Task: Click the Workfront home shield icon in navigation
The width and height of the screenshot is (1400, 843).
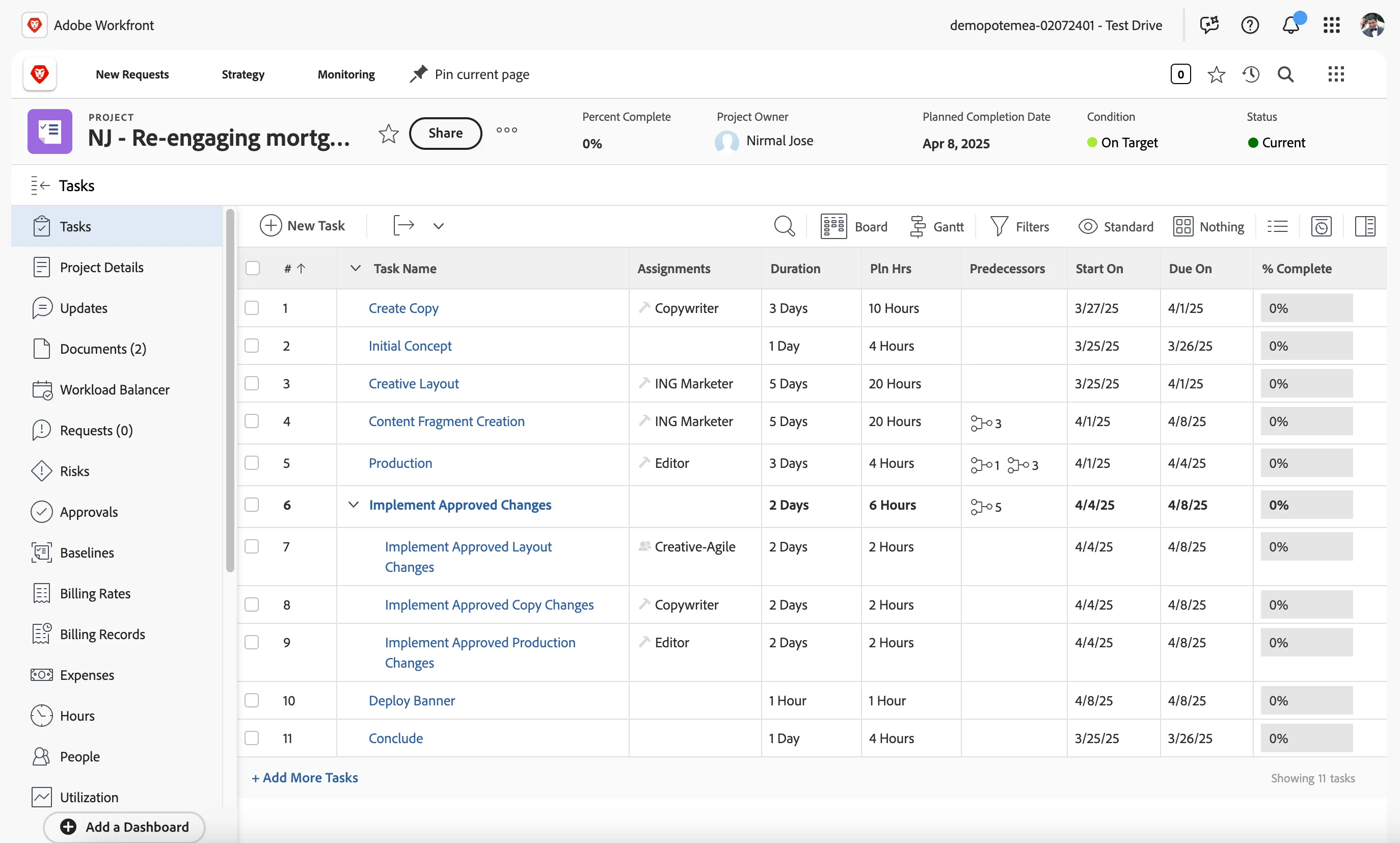Action: 40,74
